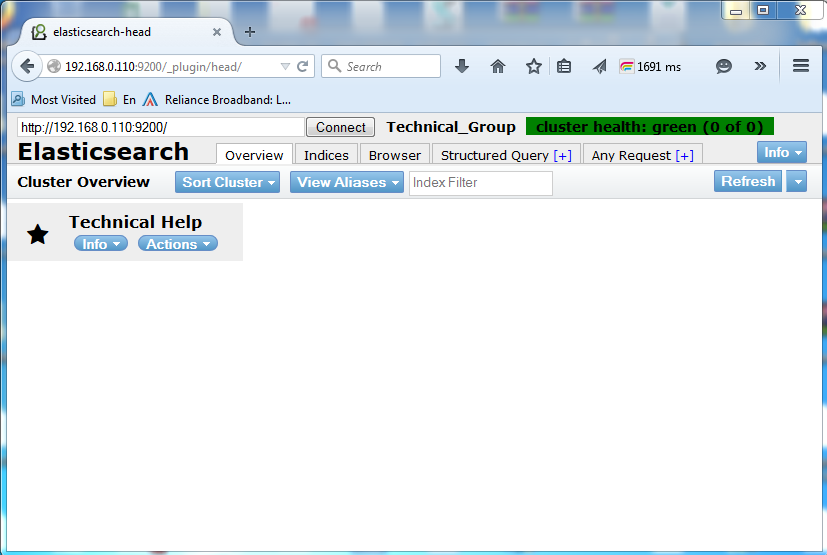Click the master node star icon

[x=38, y=234]
